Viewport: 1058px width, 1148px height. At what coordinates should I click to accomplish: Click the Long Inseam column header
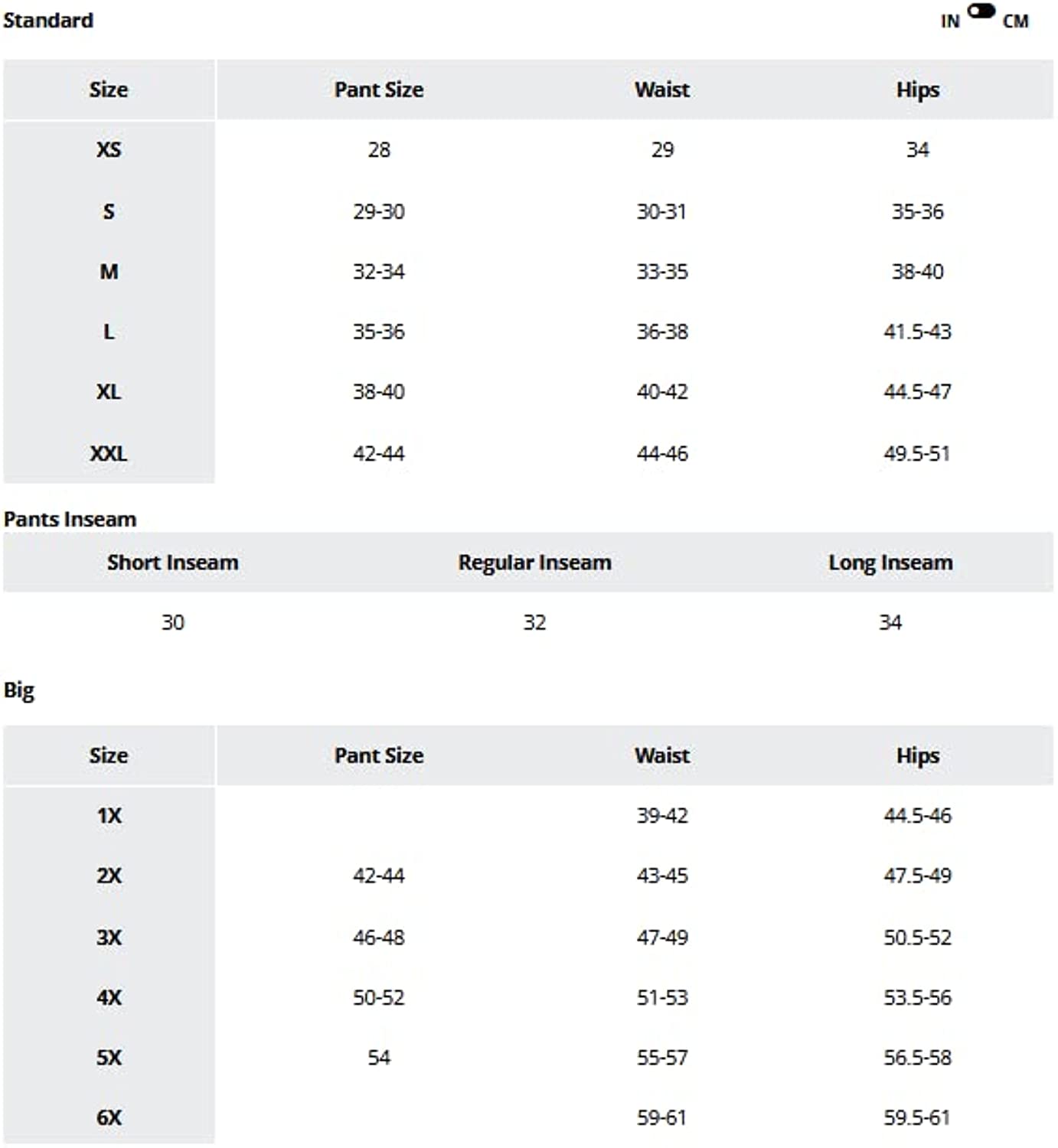(890, 563)
